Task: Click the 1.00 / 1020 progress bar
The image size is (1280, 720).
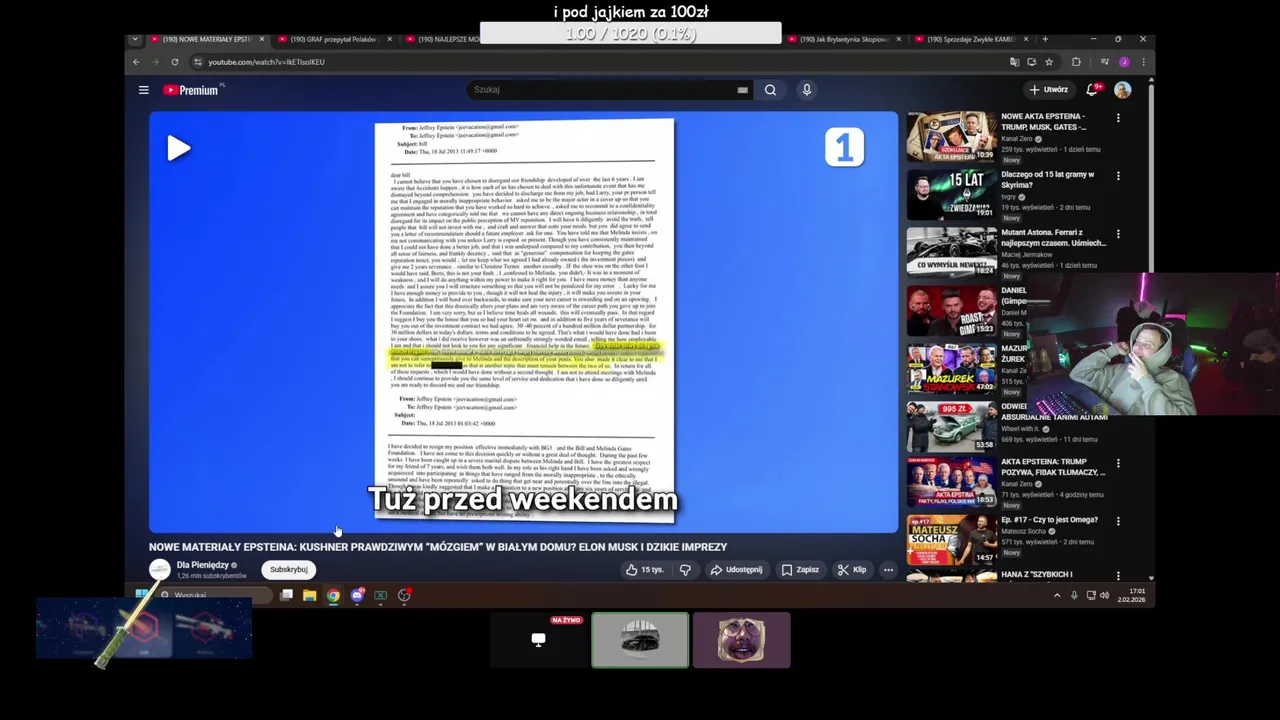Action: pos(630,34)
